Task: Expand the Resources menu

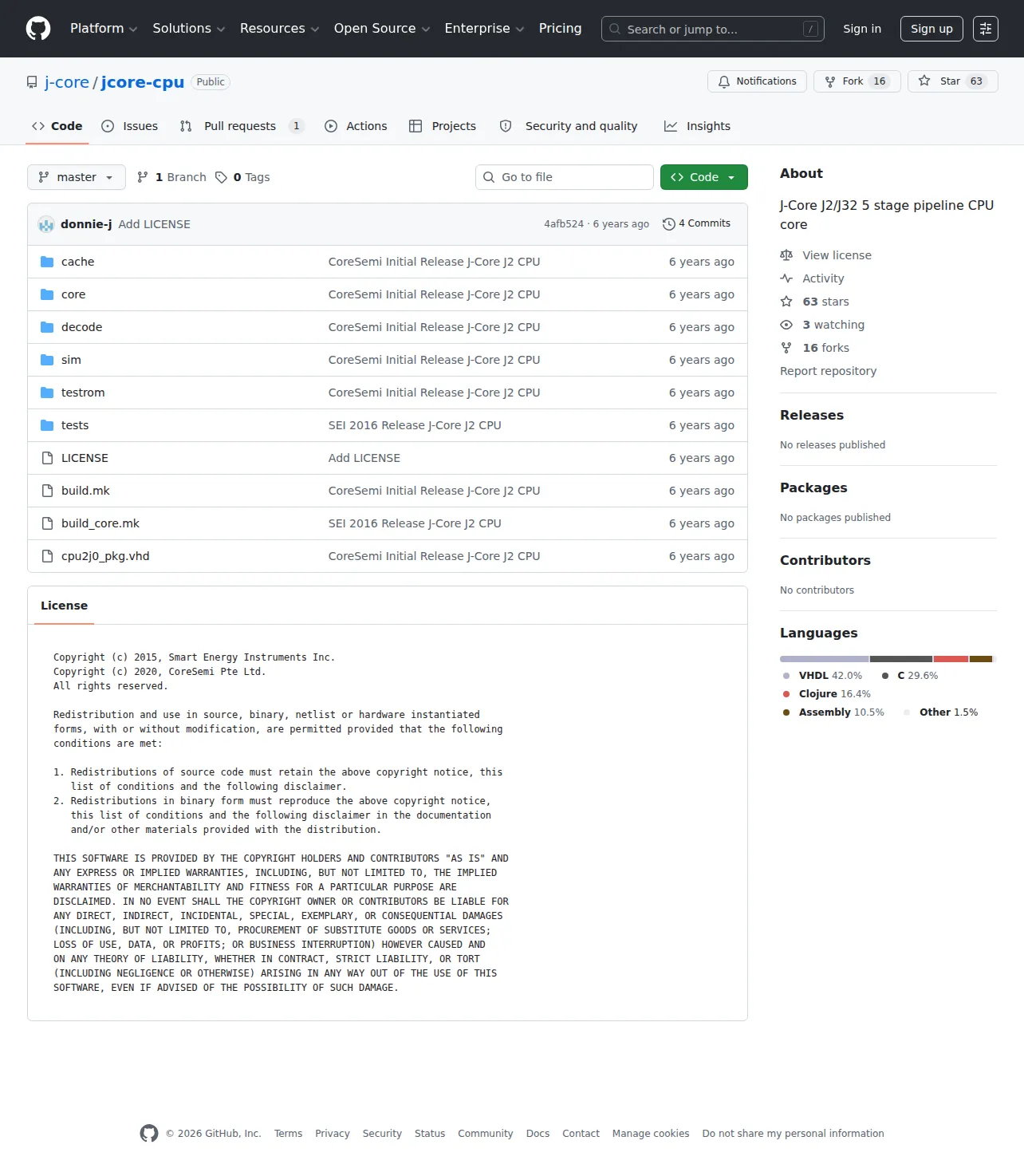Action: pyautogui.click(x=279, y=29)
